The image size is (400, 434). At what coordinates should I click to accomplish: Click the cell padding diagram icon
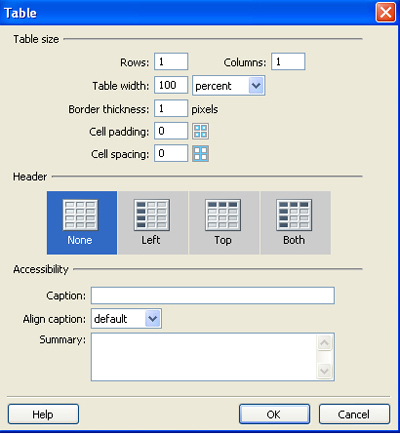(200, 131)
